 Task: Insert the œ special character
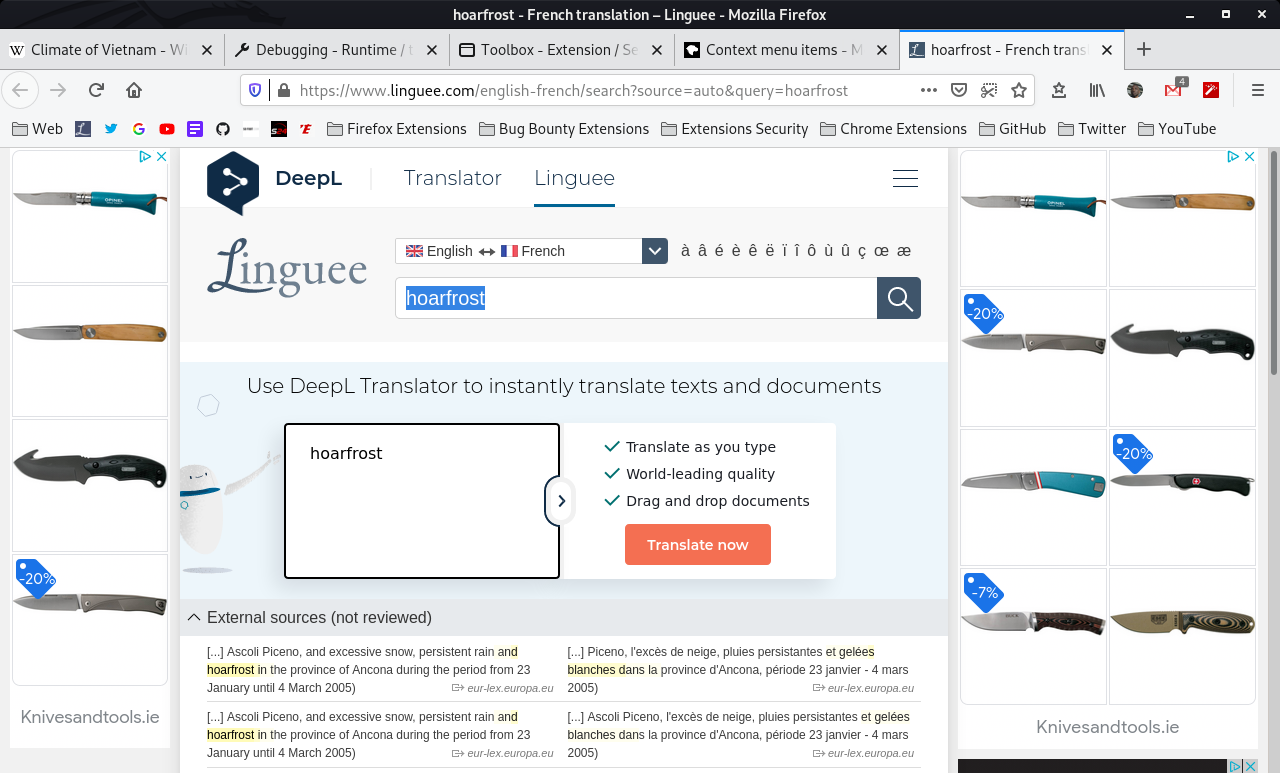click(882, 251)
